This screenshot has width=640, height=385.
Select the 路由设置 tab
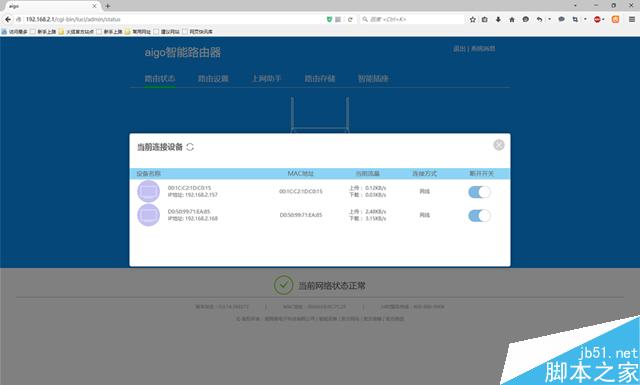click(213, 78)
